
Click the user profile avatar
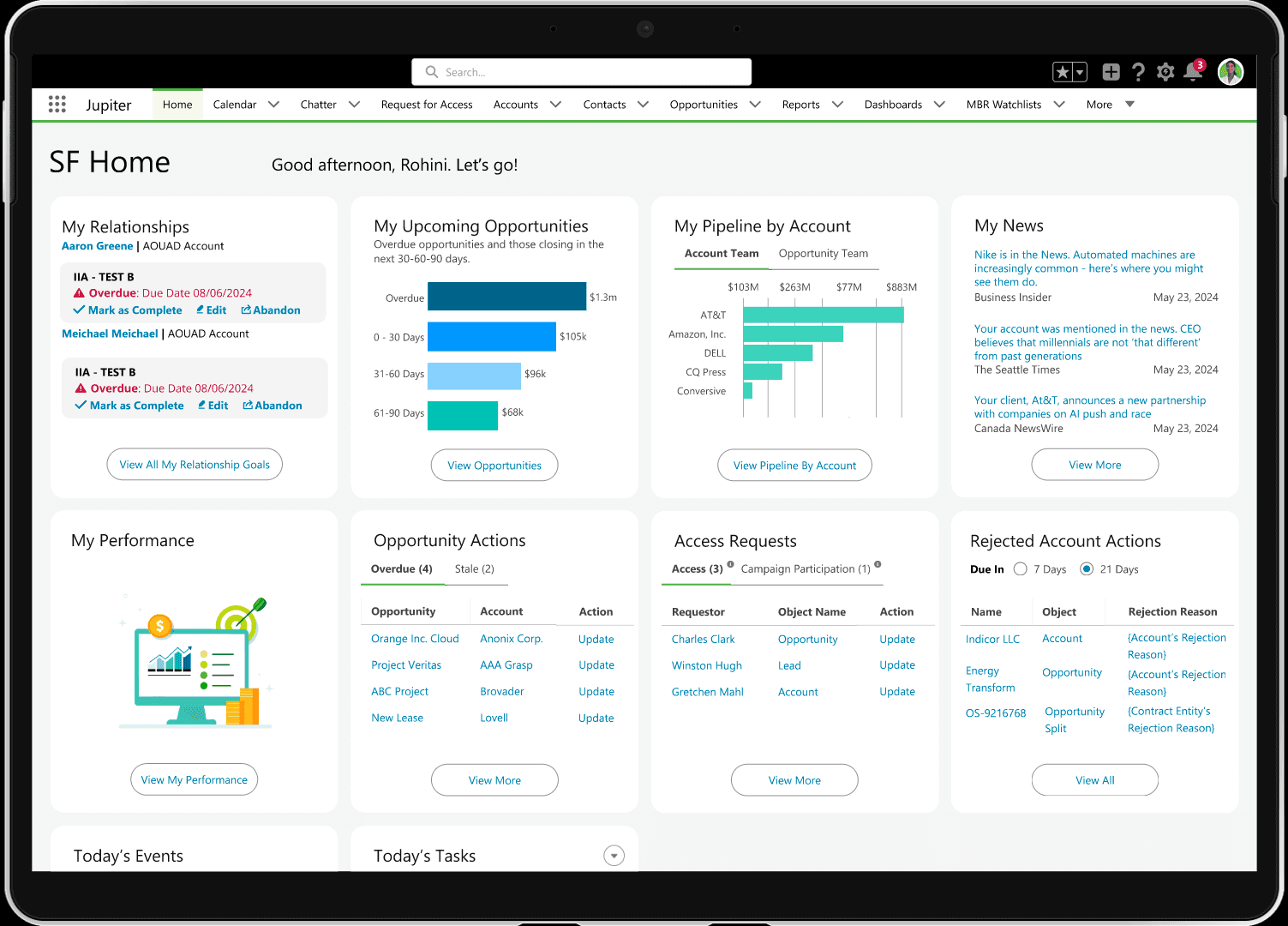point(1231,72)
